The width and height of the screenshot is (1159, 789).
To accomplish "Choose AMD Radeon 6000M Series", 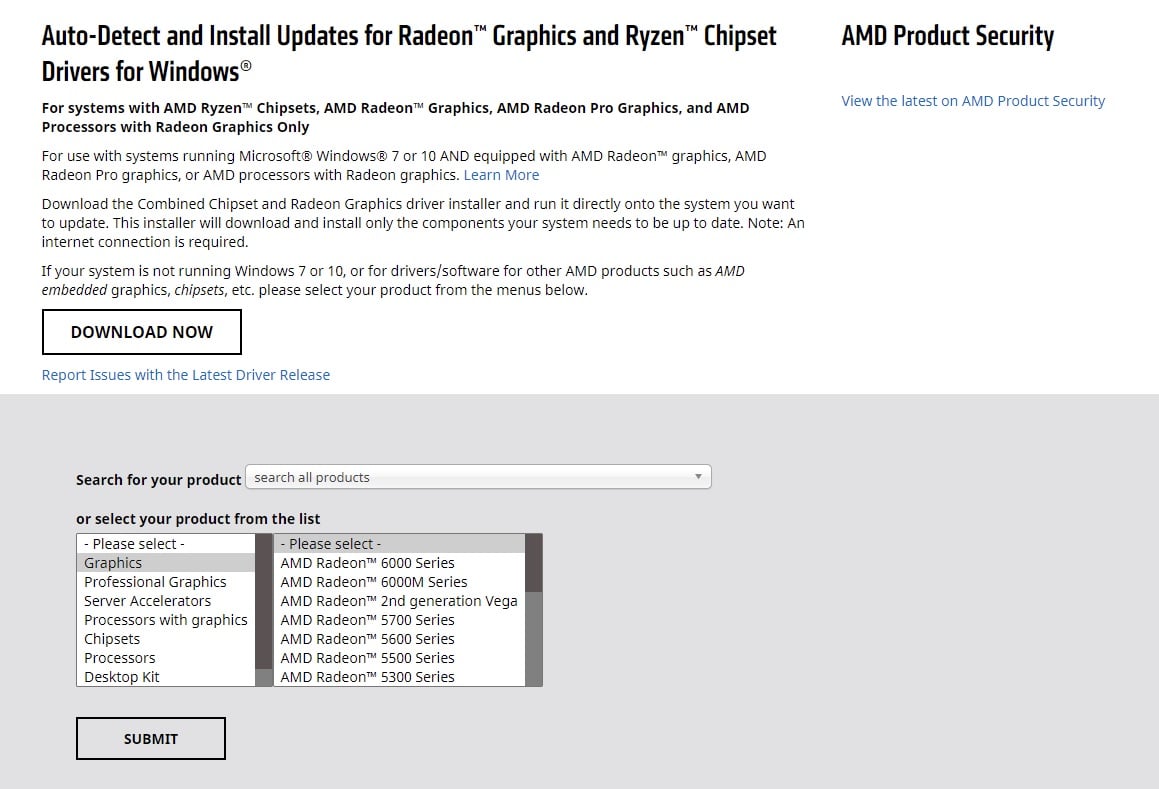I will (x=399, y=582).
